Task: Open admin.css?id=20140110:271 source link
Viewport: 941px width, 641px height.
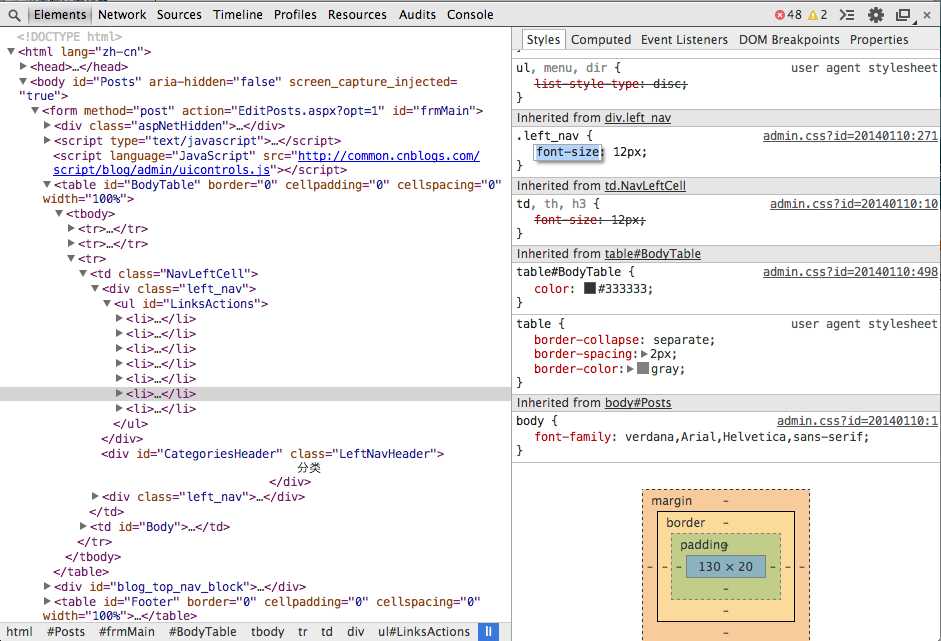Action: click(x=850, y=136)
